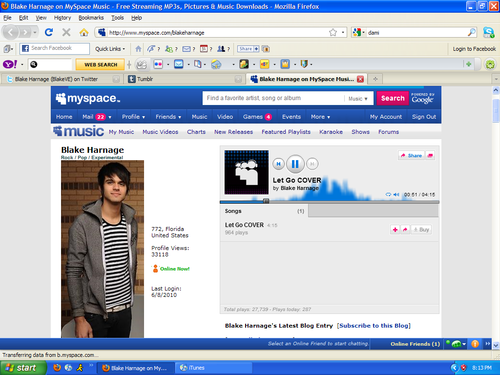Click the Search Facebook input field
Image resolution: width=500 pixels, height=375 pixels.
[54, 48]
